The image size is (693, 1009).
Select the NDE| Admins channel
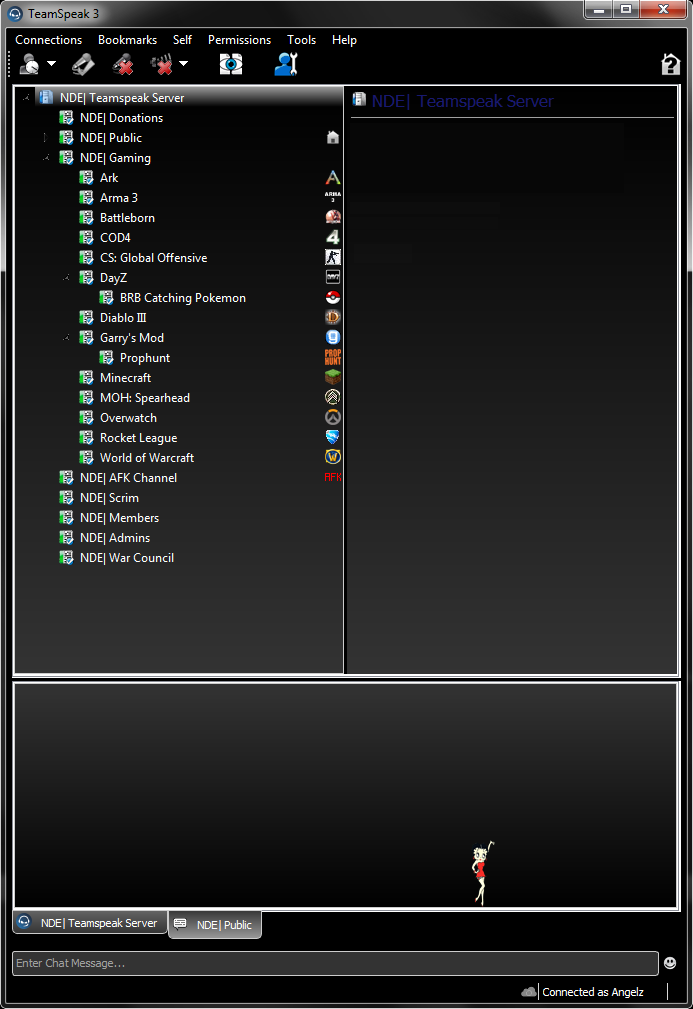tap(115, 537)
